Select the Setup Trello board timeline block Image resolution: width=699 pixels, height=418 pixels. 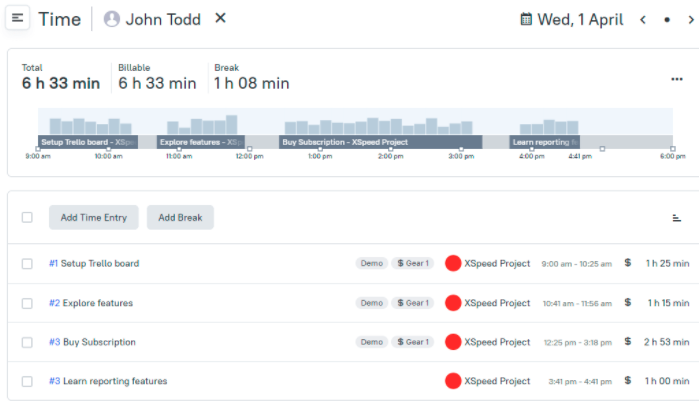click(88, 142)
